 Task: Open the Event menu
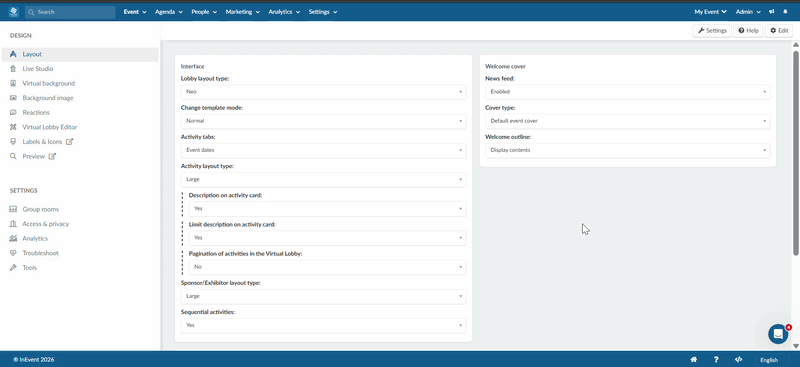(135, 12)
